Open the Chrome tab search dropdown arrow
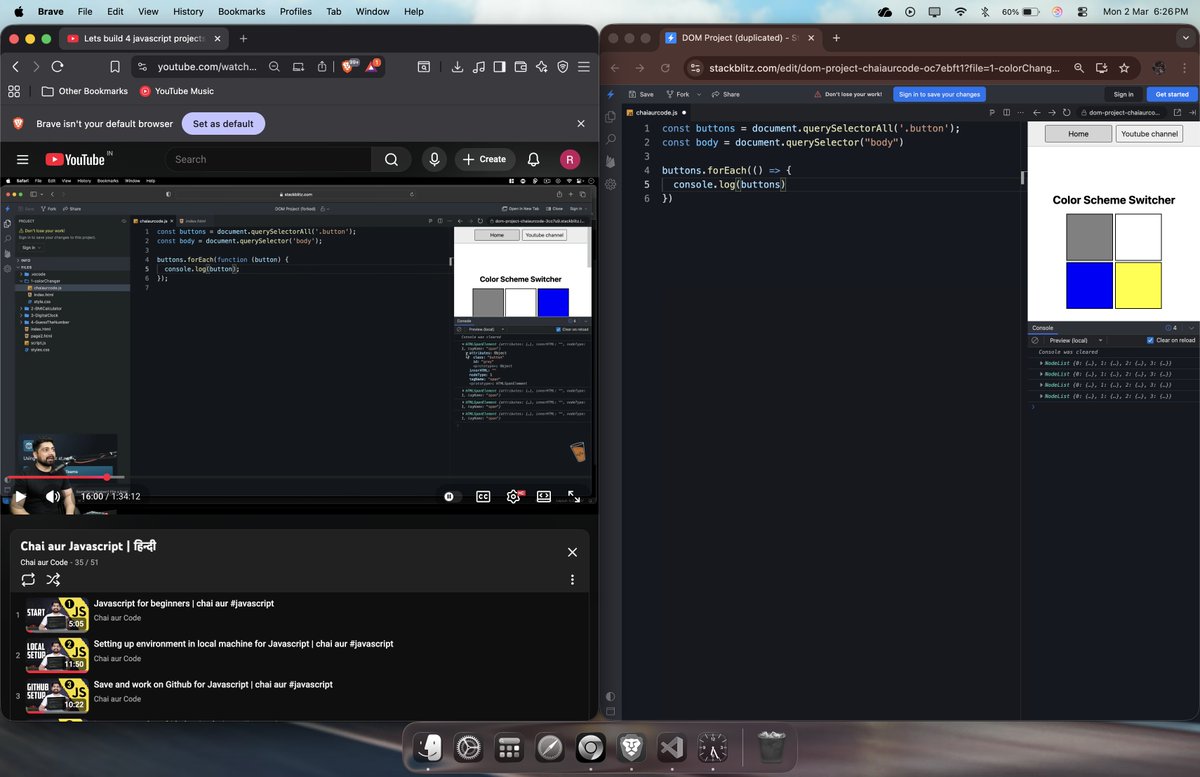Screen dimensions: 1200x777 click(x=1186, y=38)
